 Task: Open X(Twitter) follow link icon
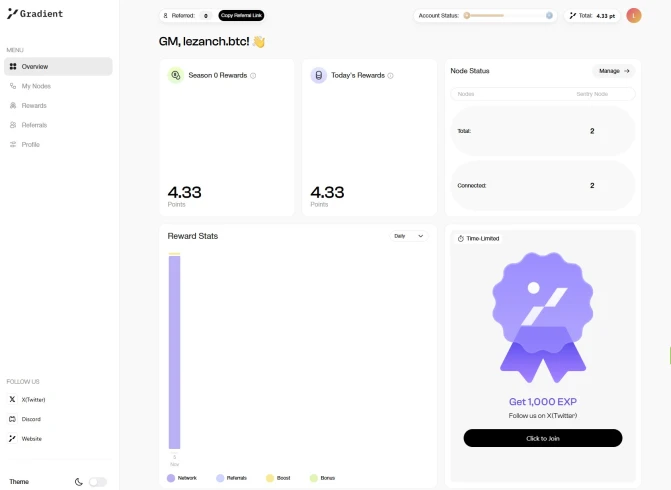[12, 399]
